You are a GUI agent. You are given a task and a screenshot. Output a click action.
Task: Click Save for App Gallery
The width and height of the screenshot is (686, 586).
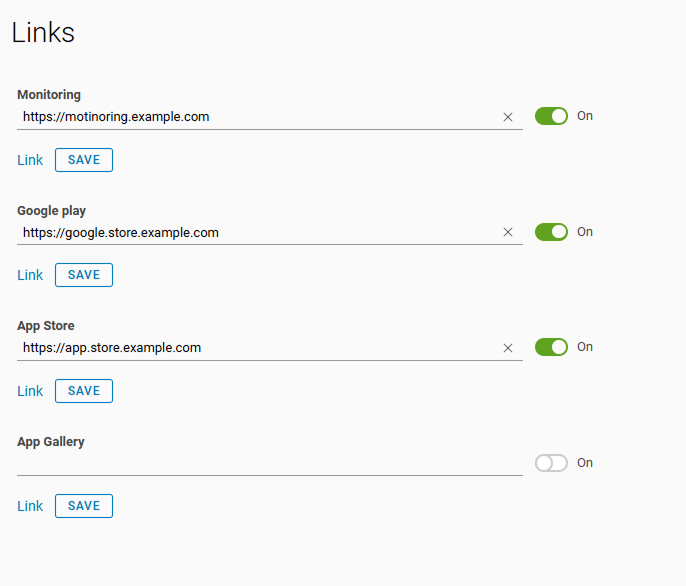click(84, 506)
